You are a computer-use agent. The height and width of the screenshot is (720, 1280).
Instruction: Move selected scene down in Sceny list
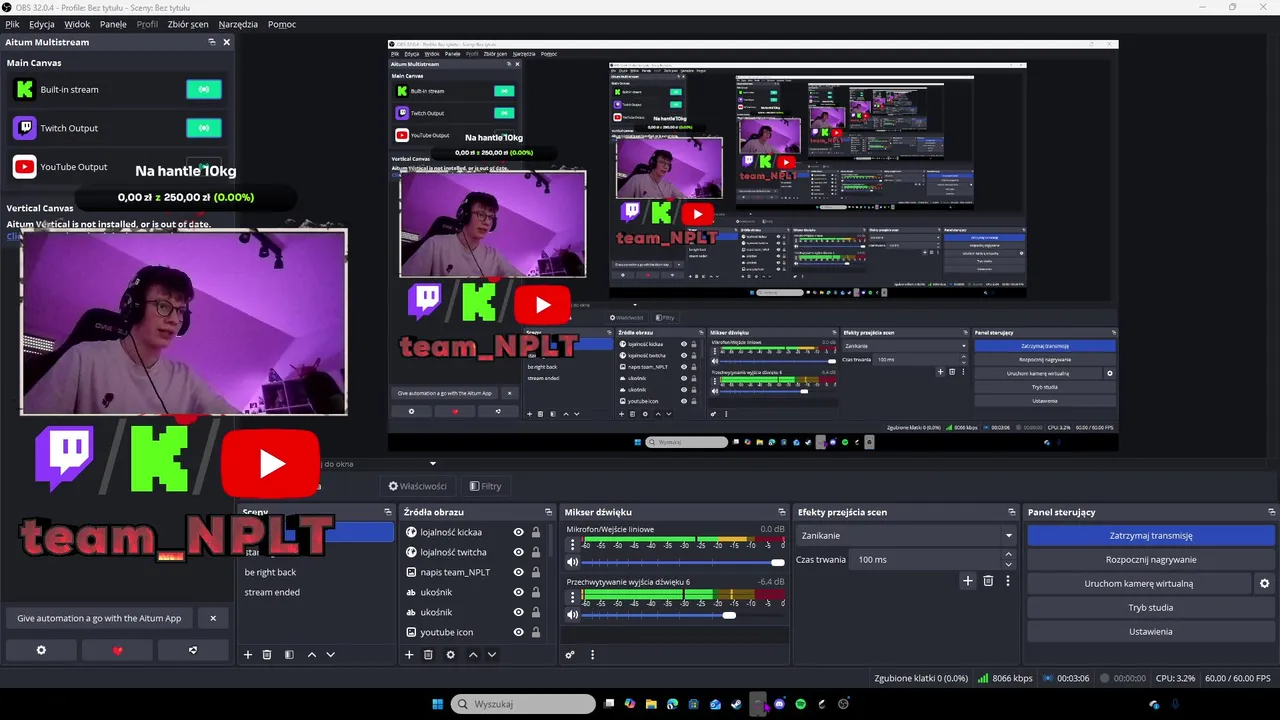330,655
